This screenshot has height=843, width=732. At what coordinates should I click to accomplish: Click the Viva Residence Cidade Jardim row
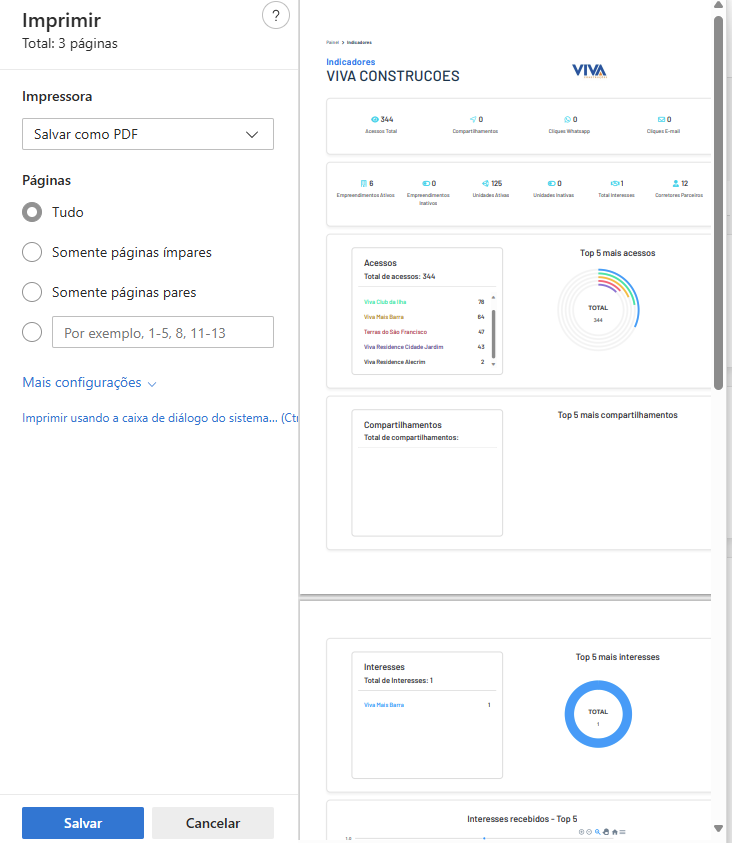[424, 347]
